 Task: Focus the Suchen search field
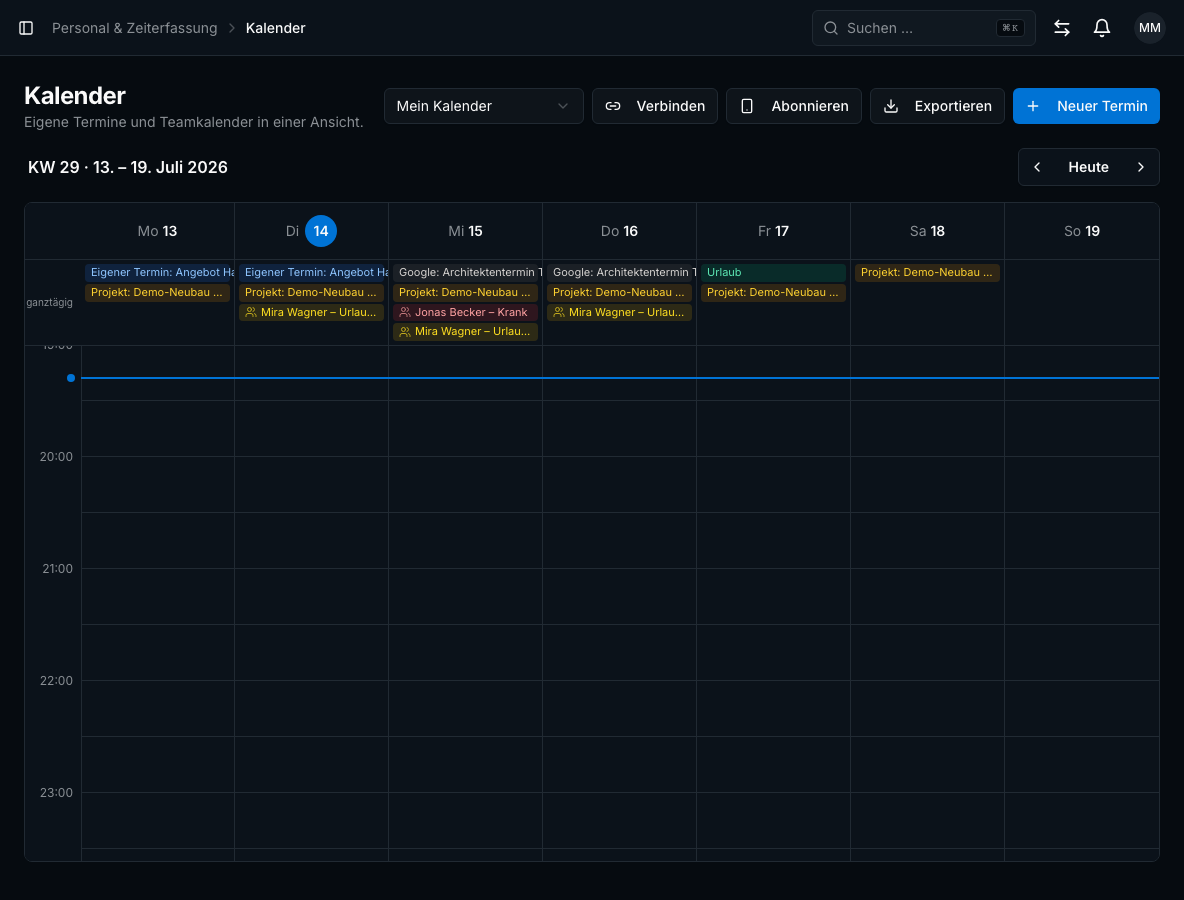point(923,28)
